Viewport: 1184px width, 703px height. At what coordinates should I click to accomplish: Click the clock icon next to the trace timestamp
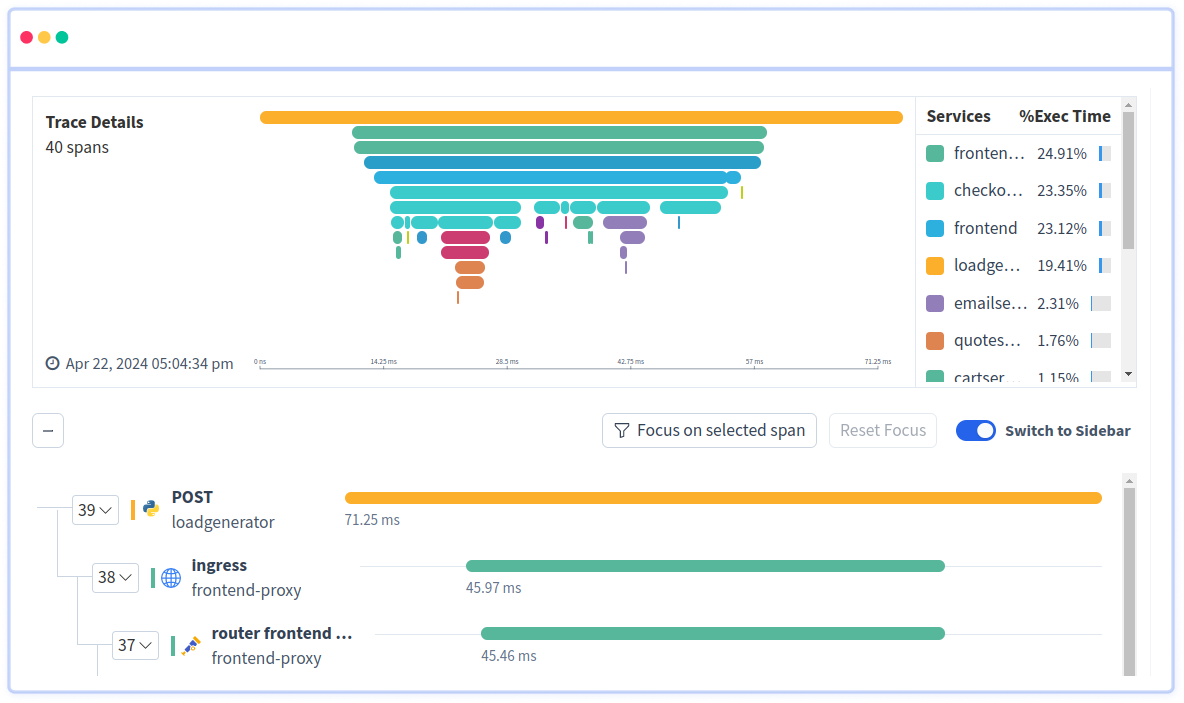point(52,363)
